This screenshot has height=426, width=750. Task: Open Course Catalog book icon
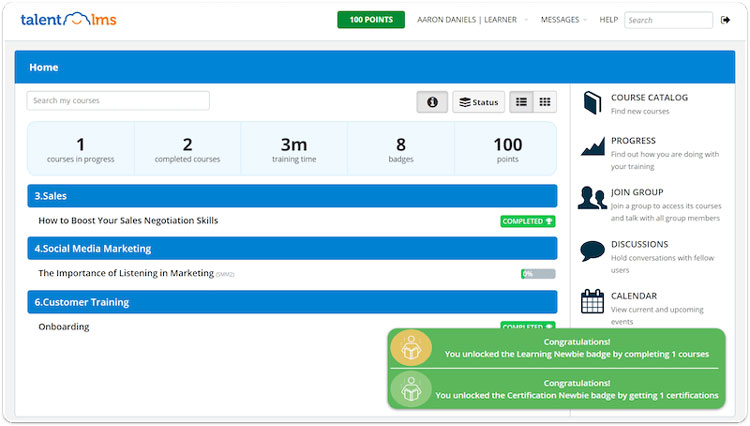click(x=592, y=103)
